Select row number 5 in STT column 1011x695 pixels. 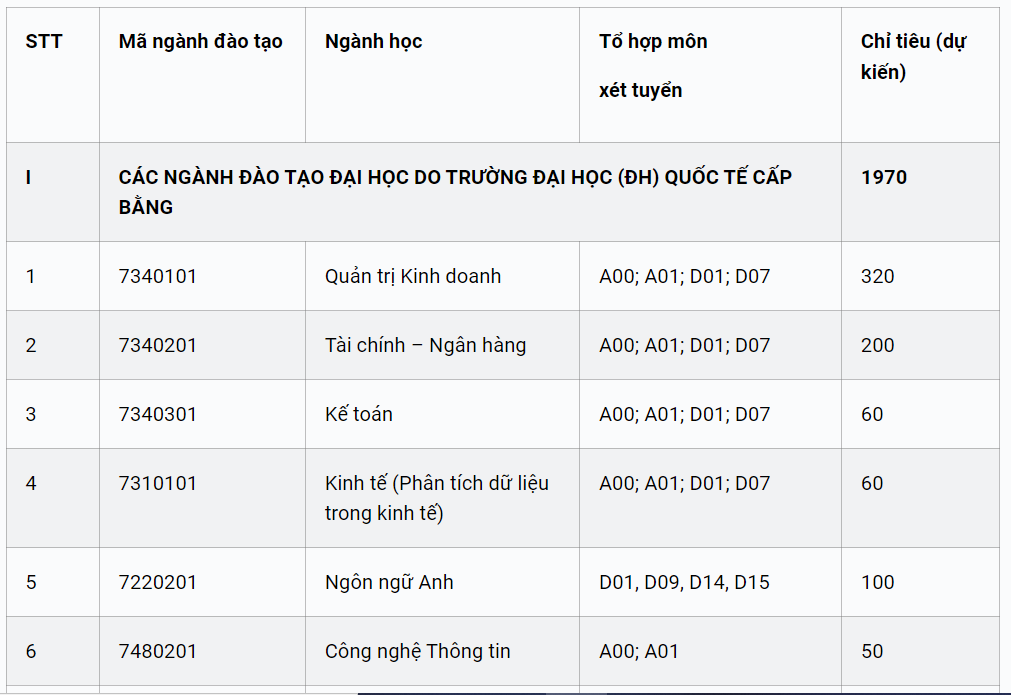[x=31, y=583]
